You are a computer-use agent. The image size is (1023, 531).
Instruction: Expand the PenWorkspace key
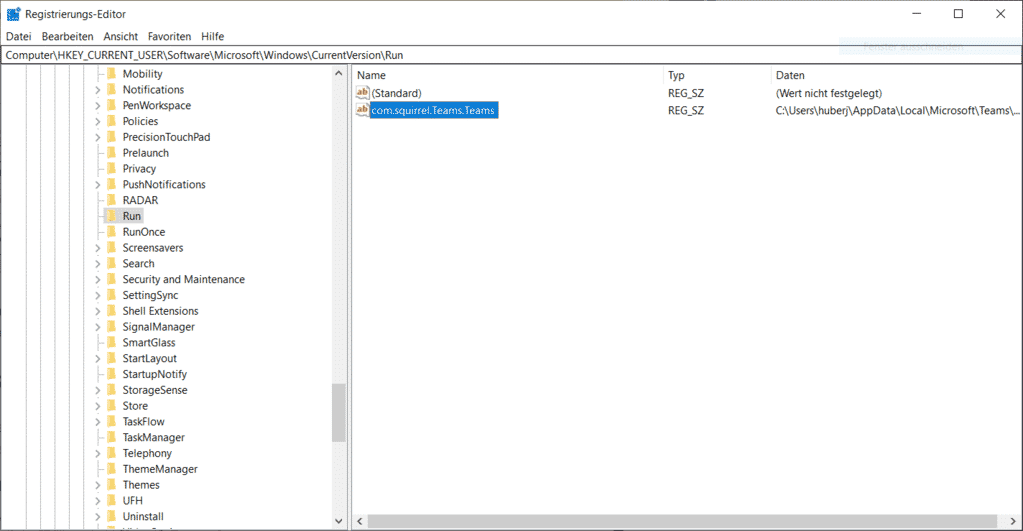coord(98,106)
